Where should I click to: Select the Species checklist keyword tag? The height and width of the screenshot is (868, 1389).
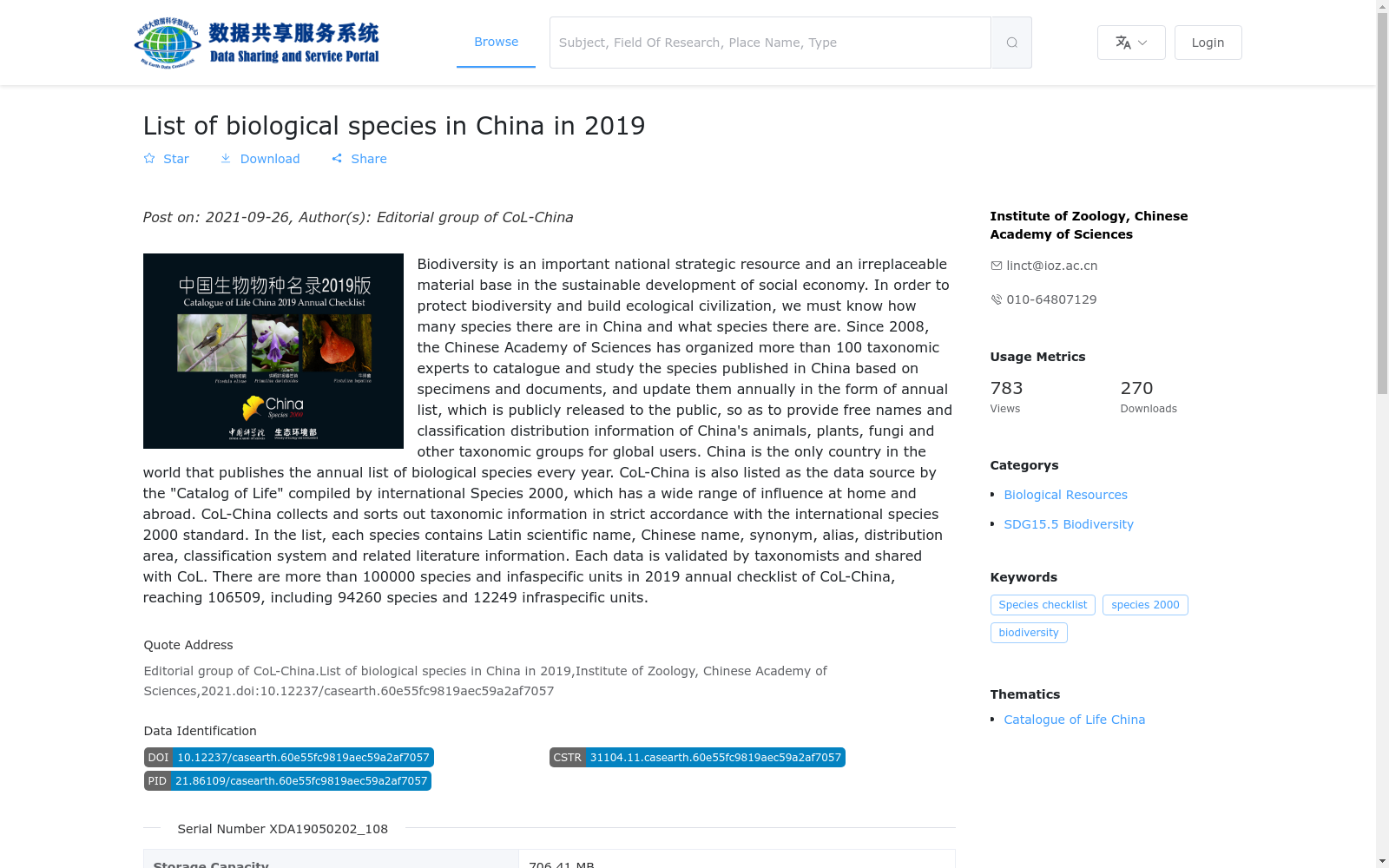click(1043, 605)
